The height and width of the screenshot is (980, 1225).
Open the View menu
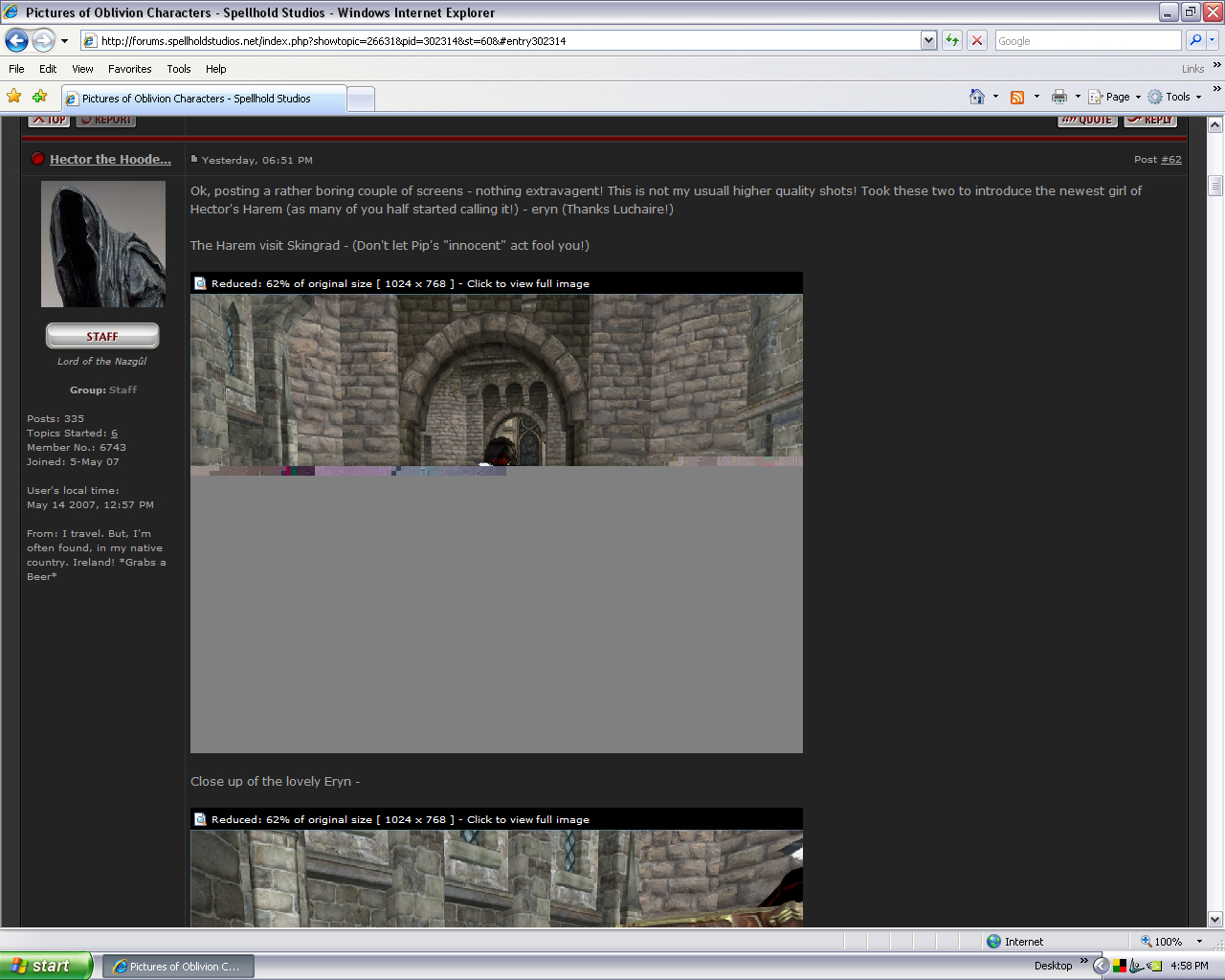82,69
